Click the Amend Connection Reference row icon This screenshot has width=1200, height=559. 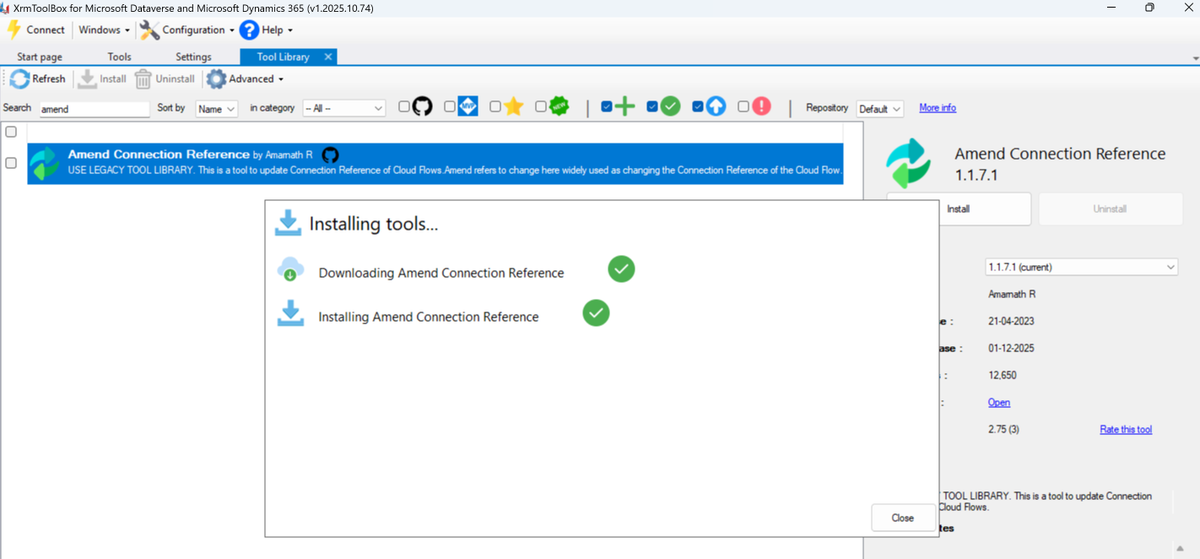tap(45, 163)
